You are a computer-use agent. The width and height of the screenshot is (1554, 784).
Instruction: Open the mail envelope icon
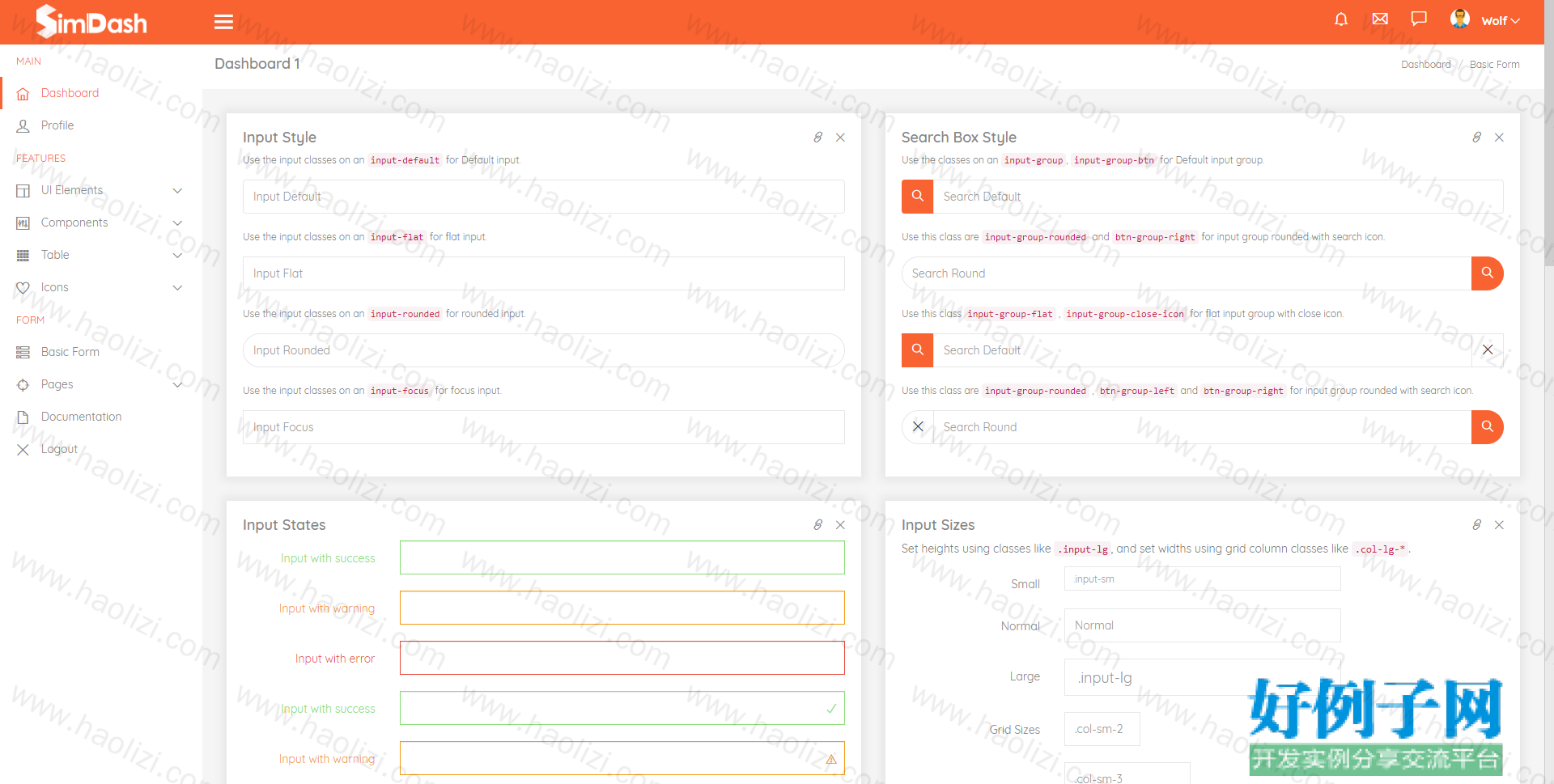click(1380, 19)
